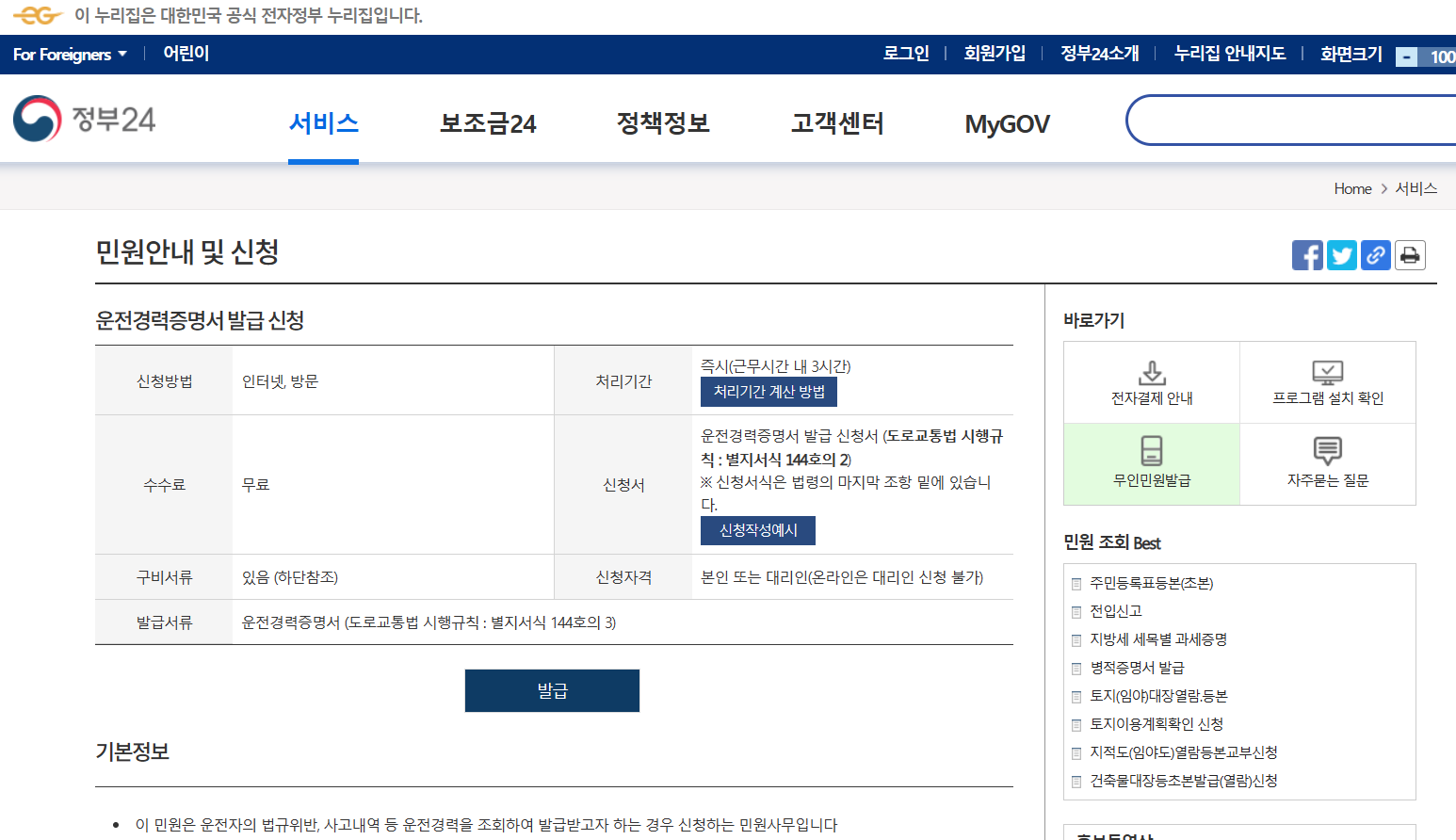Viewport: 1456px width, 840px height.
Task: Select the 고객센터 main menu
Action: [837, 123]
